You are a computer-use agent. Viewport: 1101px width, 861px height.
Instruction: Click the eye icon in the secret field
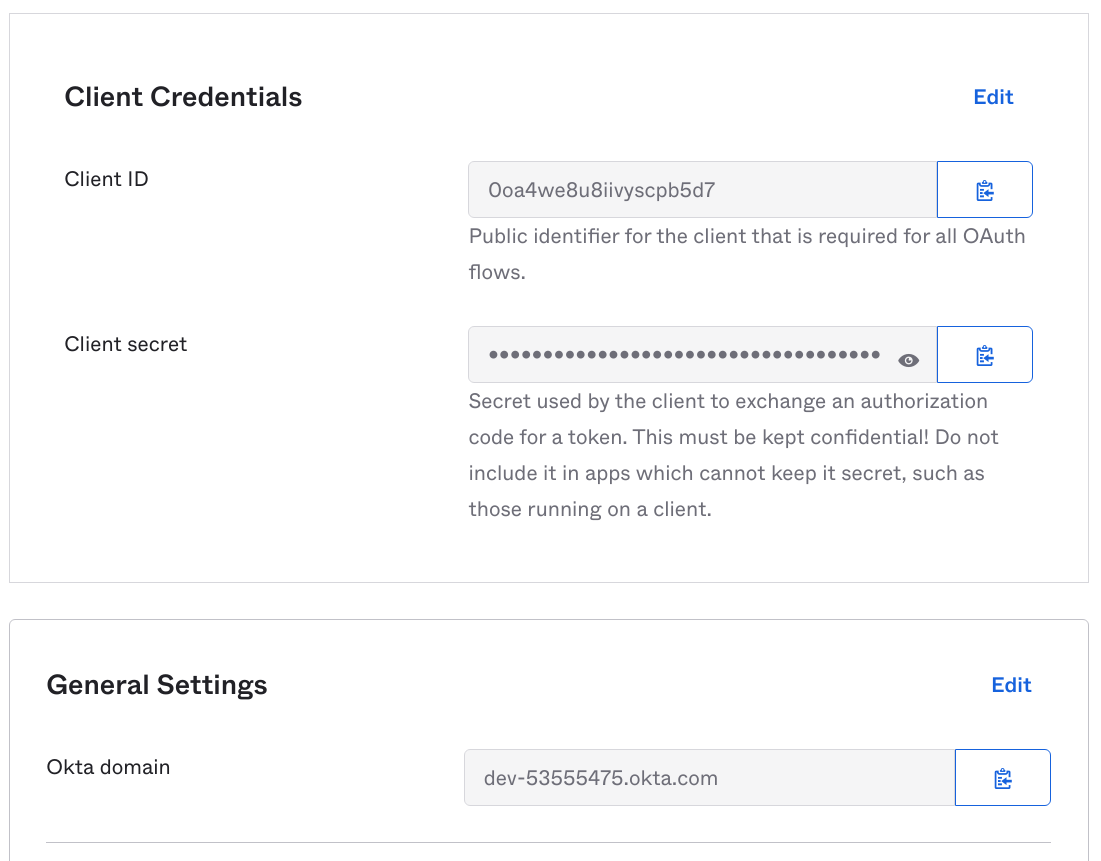click(x=908, y=359)
